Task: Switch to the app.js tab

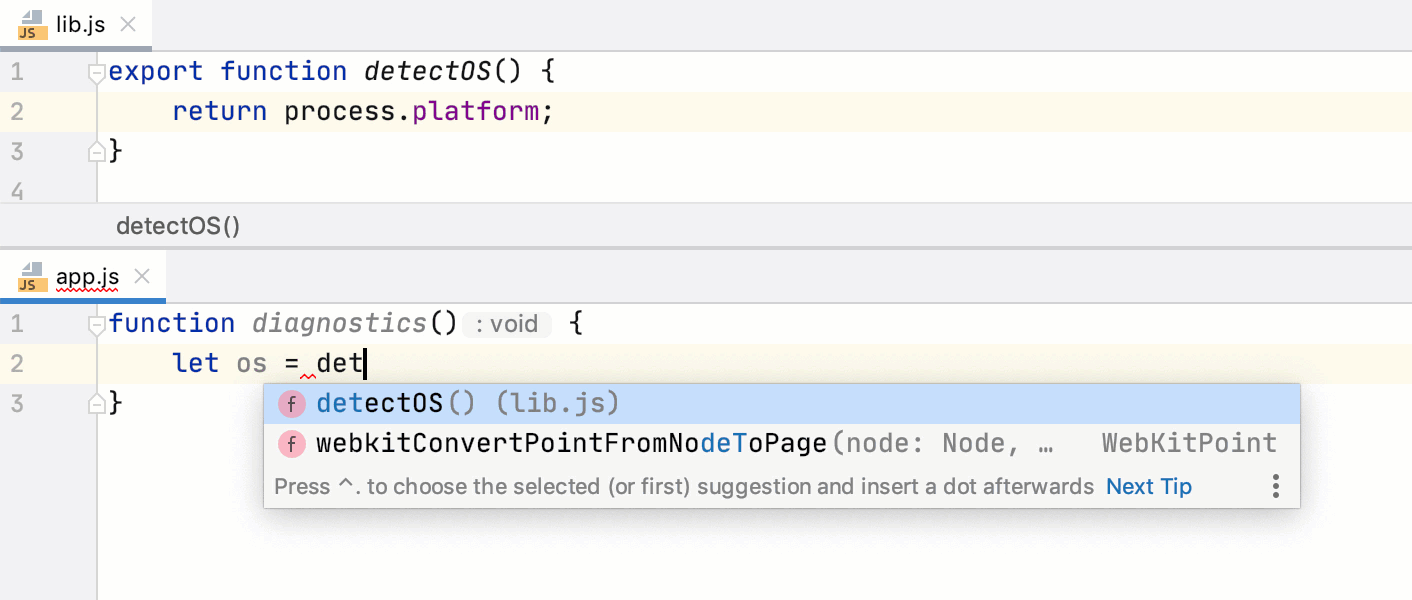Action: click(x=88, y=277)
